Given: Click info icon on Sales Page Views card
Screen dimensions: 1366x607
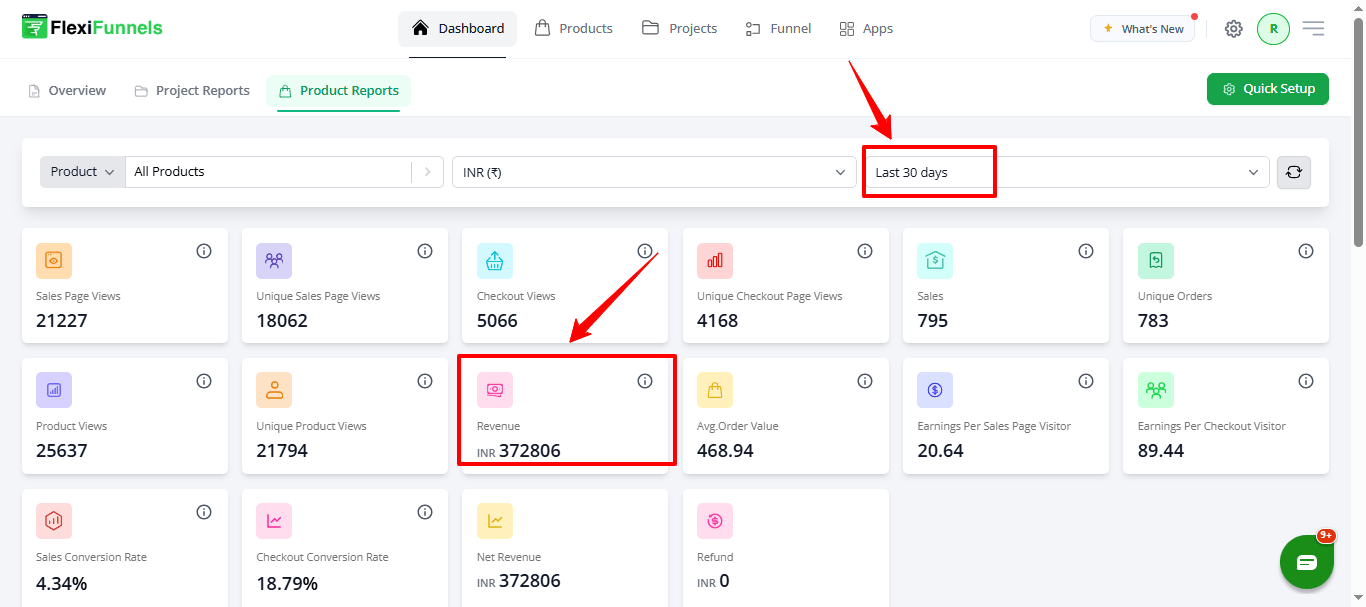Looking at the screenshot, I should (x=204, y=251).
